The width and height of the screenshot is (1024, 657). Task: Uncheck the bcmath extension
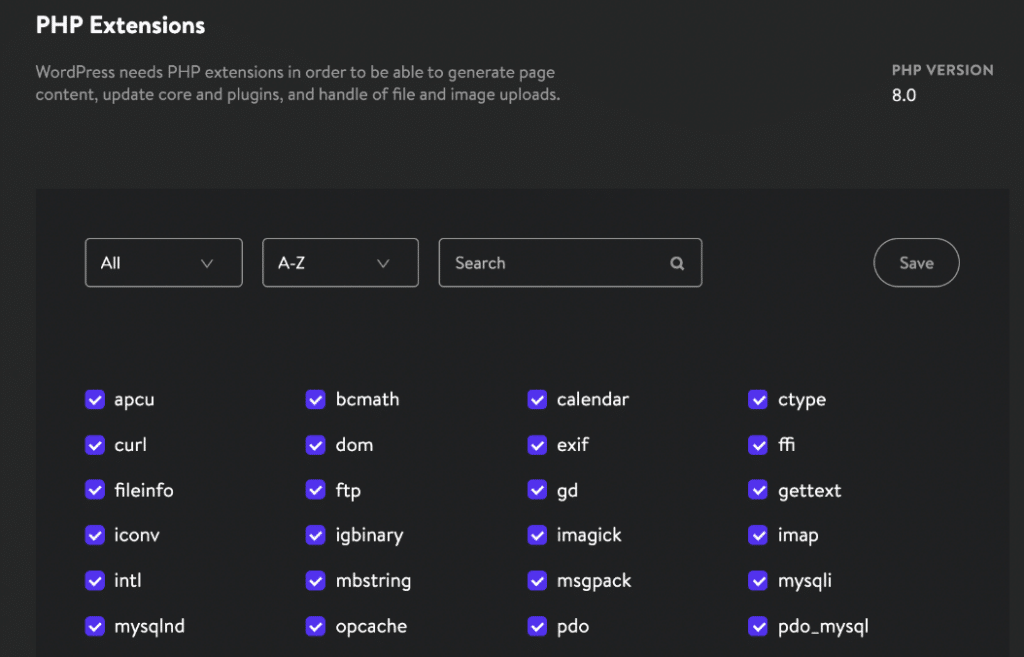317,399
